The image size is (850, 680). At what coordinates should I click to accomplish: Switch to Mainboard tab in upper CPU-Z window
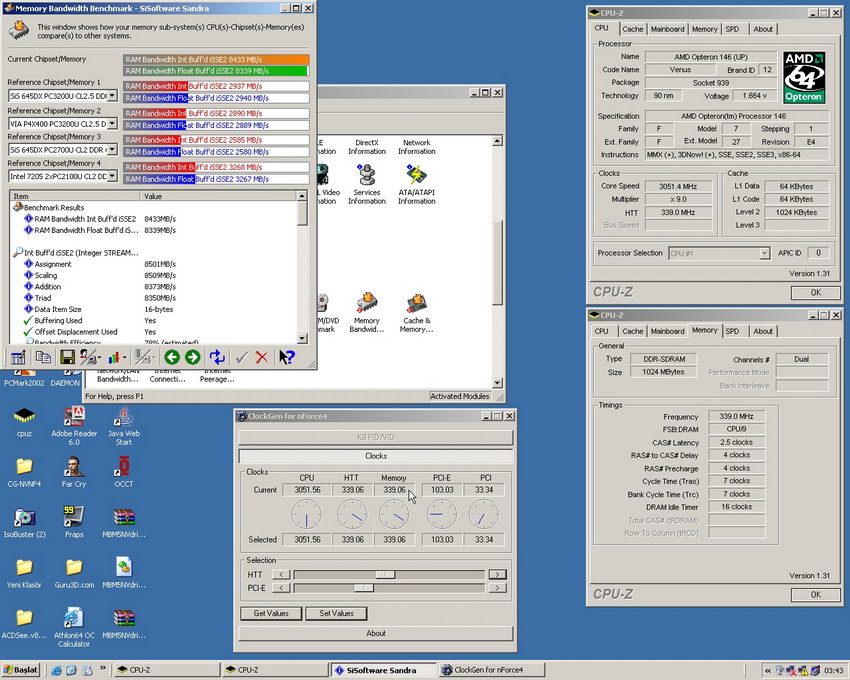(x=667, y=29)
